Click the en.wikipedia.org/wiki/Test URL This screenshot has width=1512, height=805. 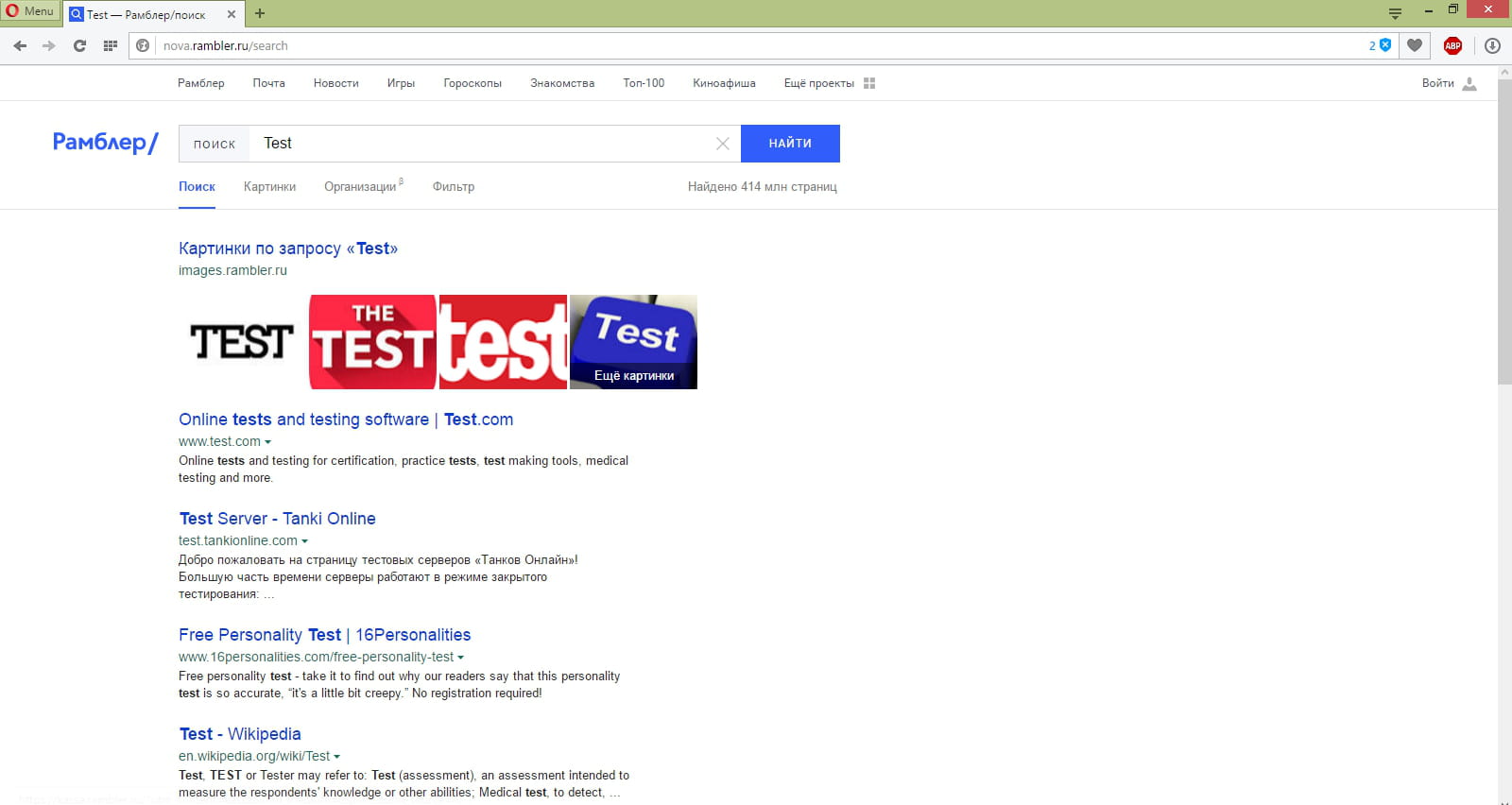(x=254, y=756)
